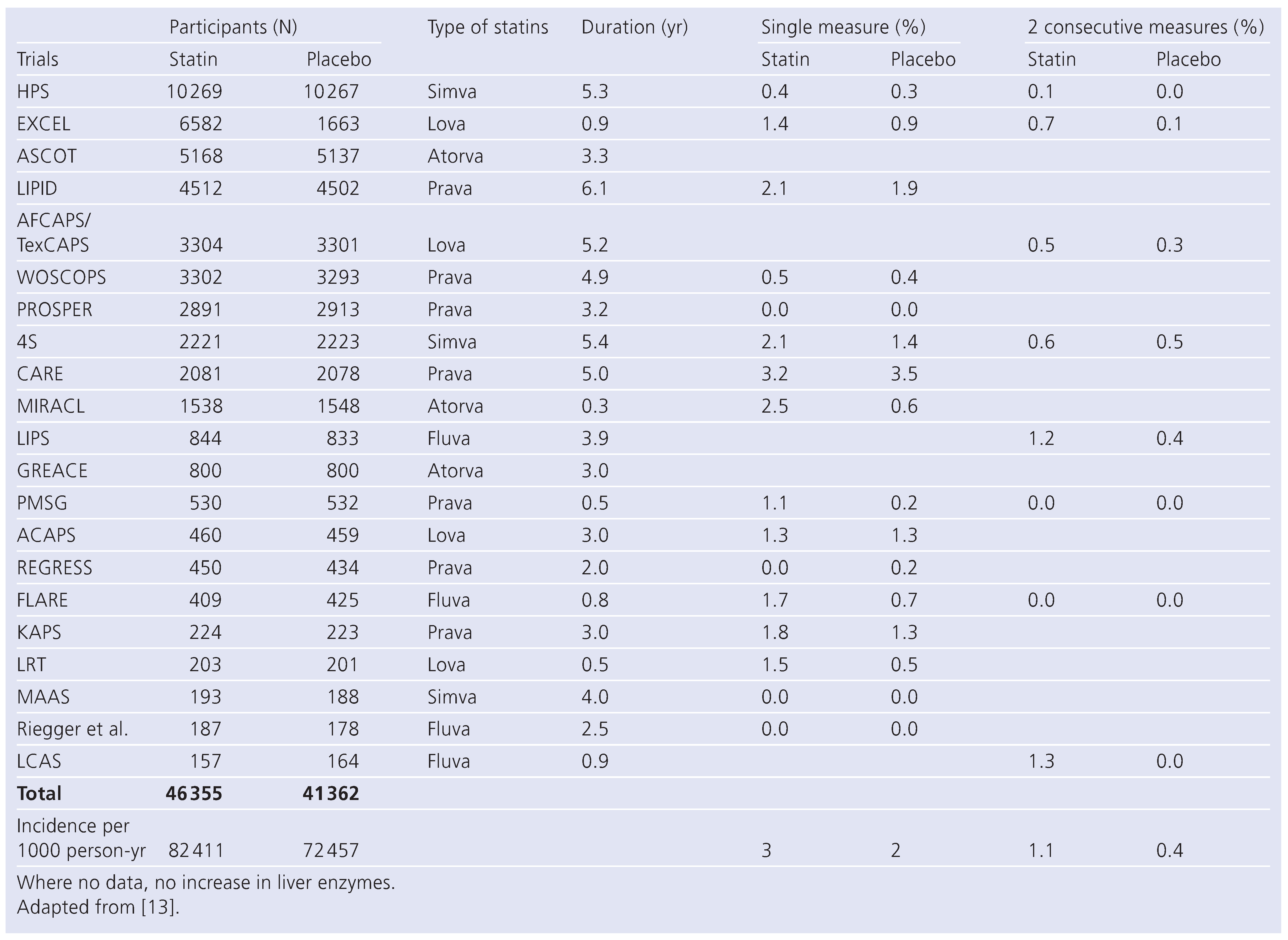The image size is (1288, 940).
Task: Click the MIRACL trial name
Action: click(x=51, y=406)
